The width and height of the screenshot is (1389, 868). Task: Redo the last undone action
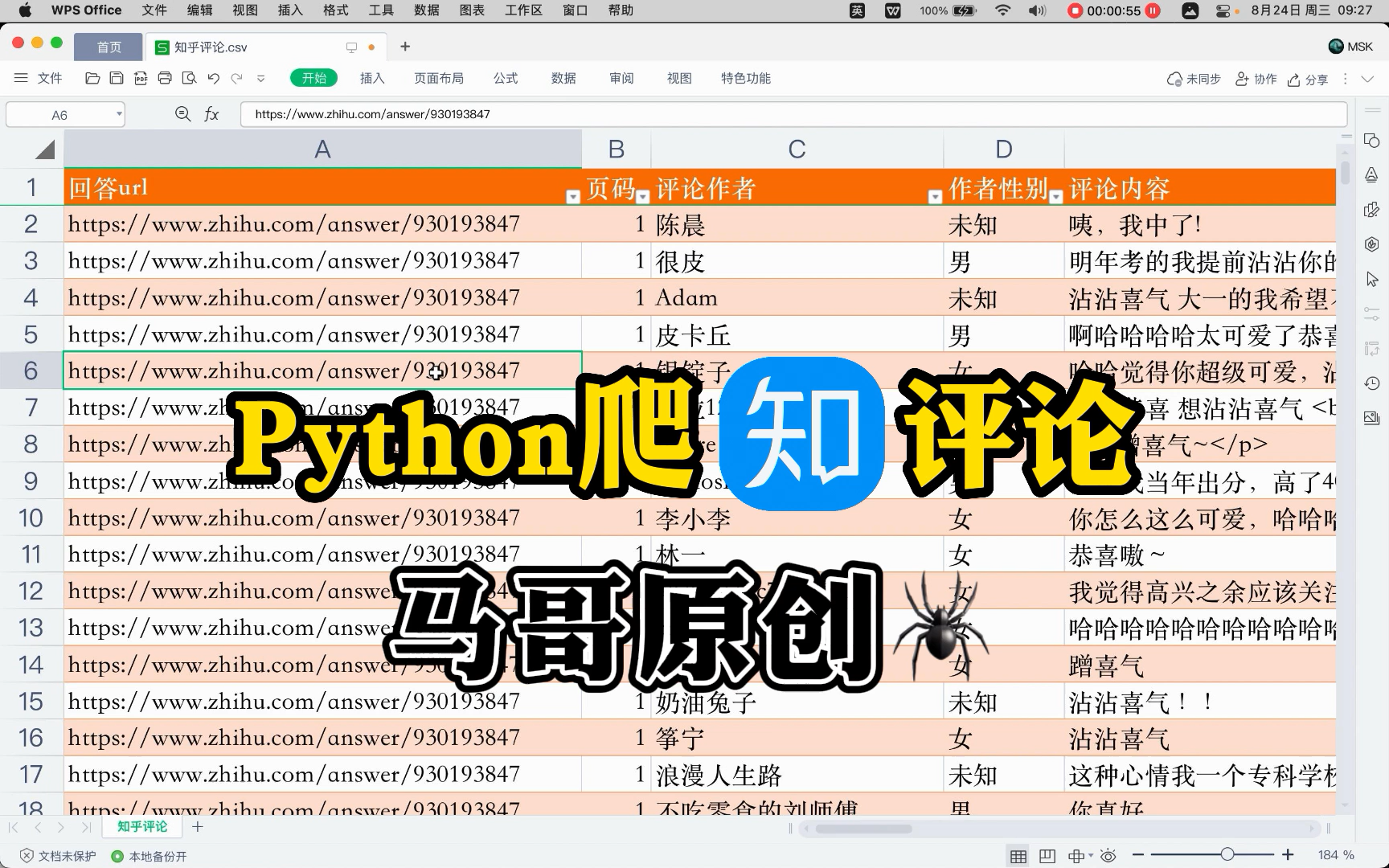click(237, 78)
